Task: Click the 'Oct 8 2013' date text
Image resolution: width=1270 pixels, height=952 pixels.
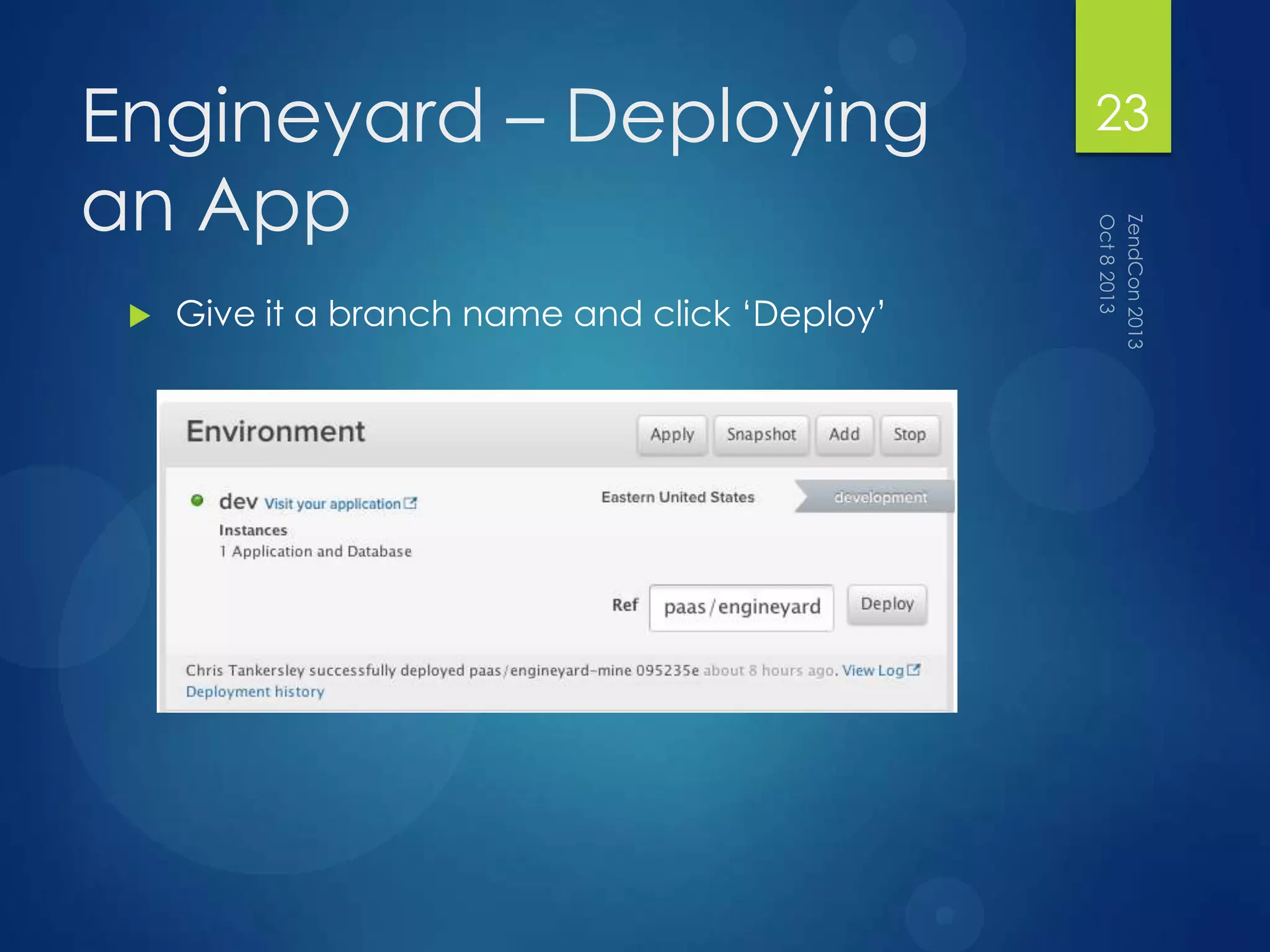Action: coord(1107,264)
